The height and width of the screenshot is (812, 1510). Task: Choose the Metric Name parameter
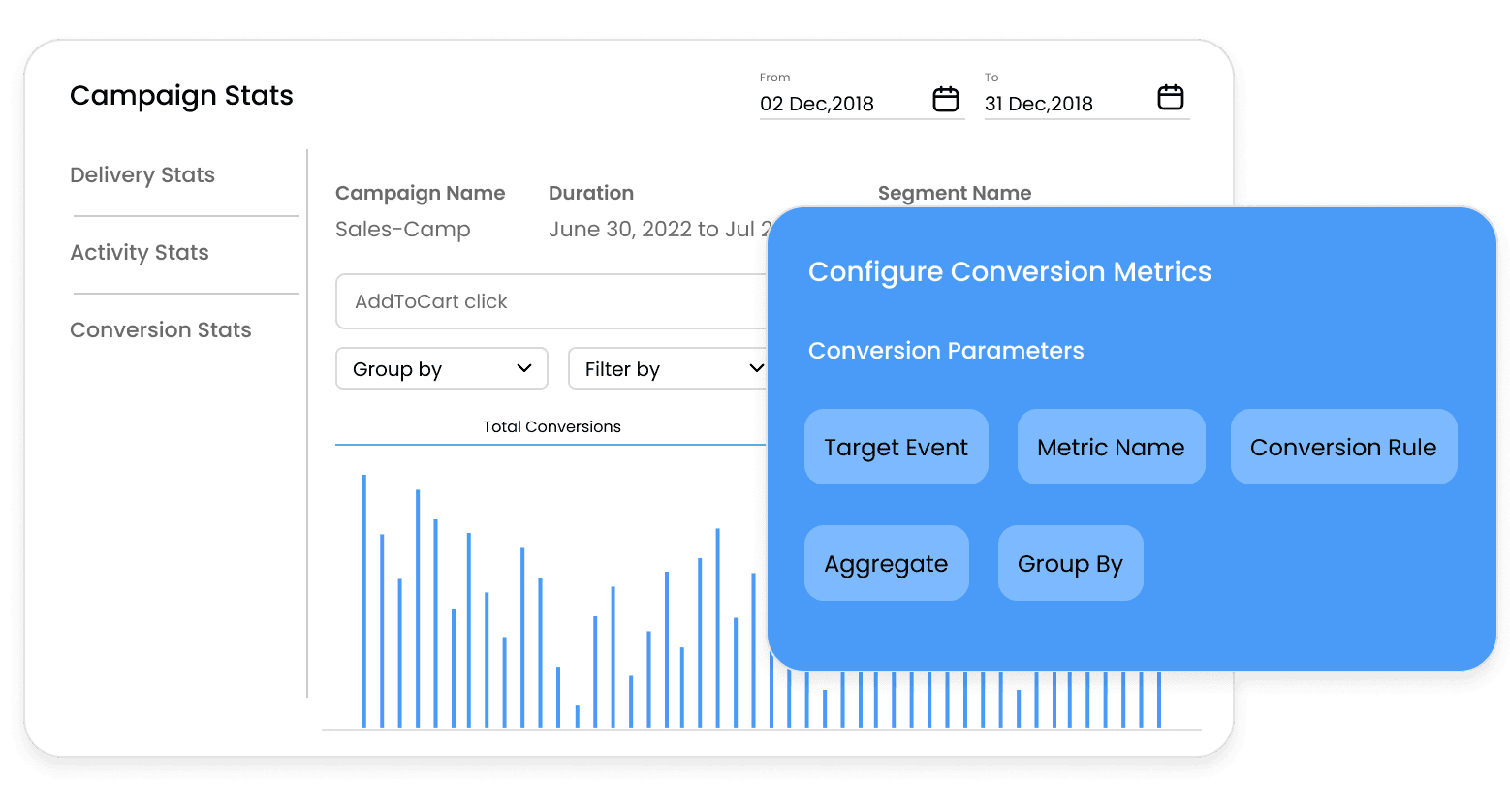pos(1111,447)
